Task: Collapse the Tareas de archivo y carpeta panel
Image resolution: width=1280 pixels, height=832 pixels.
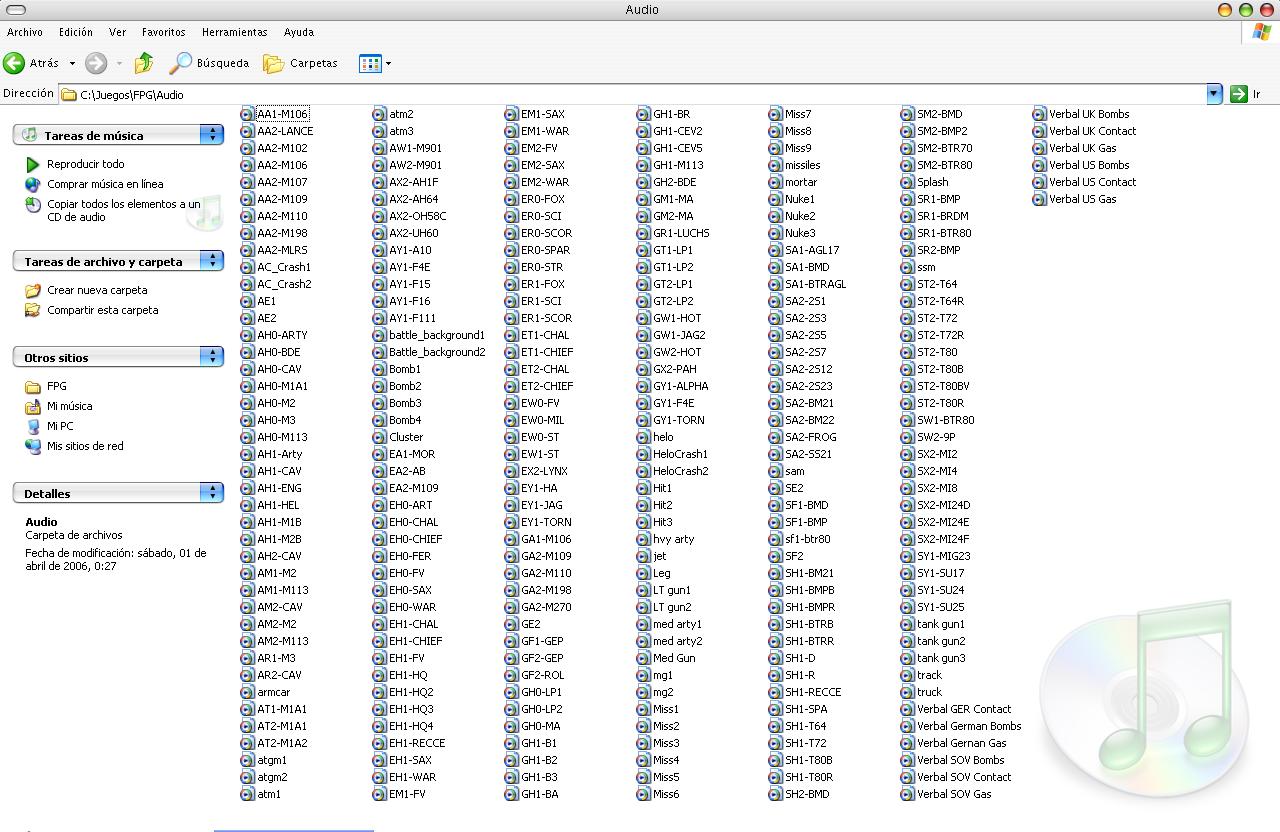Action: click(x=211, y=261)
